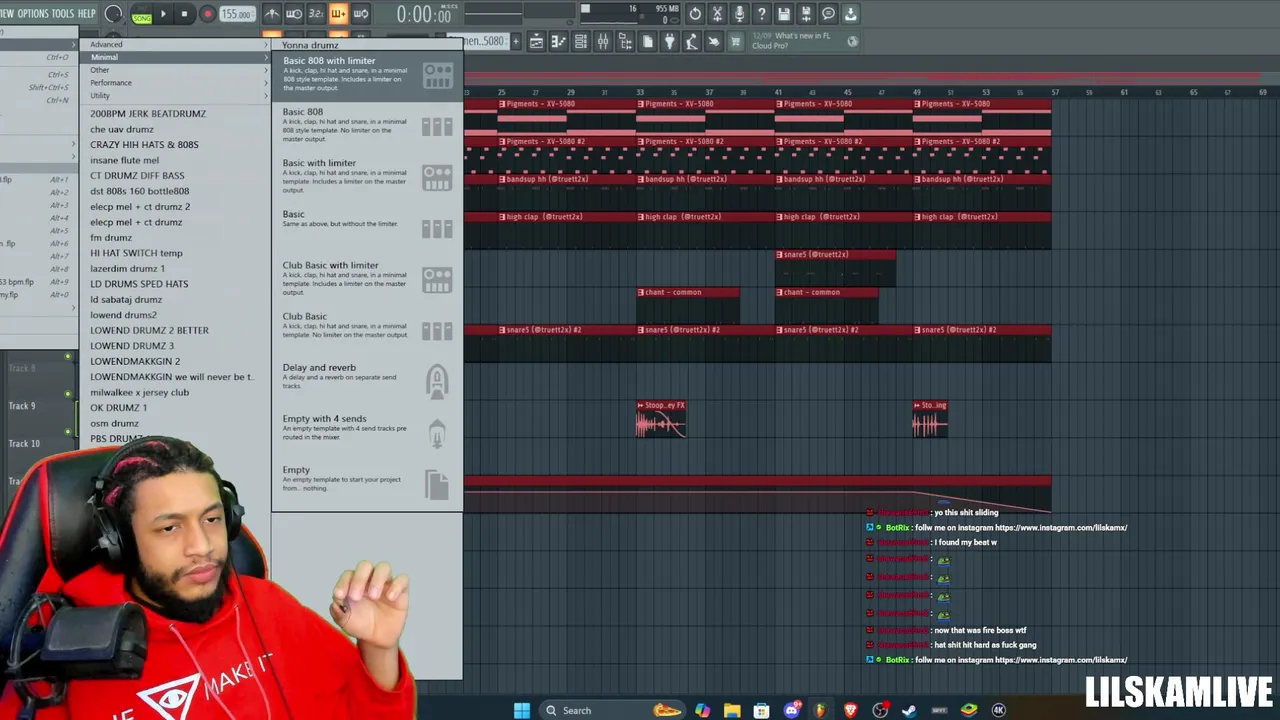Open the plugin picker plug icon
This screenshot has height=720, width=1280.
(669, 41)
